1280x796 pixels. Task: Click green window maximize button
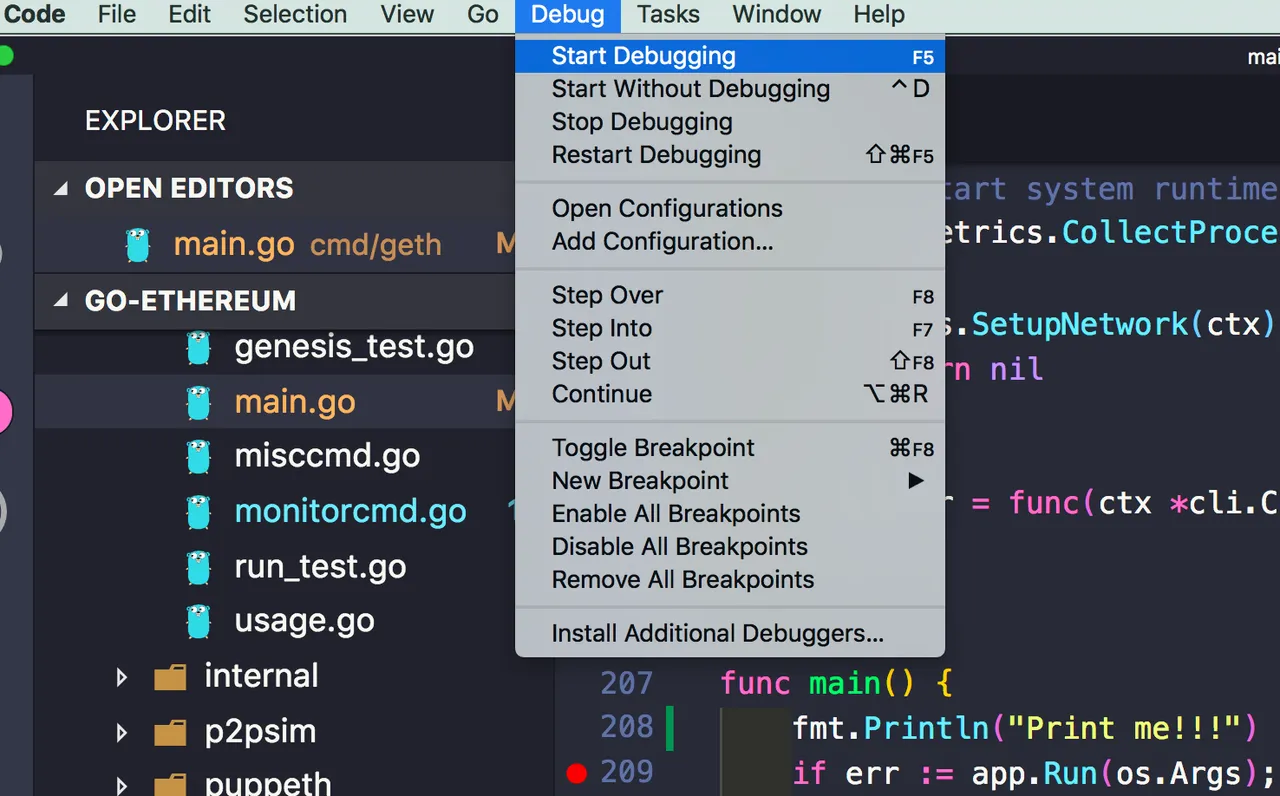pyautogui.click(x=5, y=55)
